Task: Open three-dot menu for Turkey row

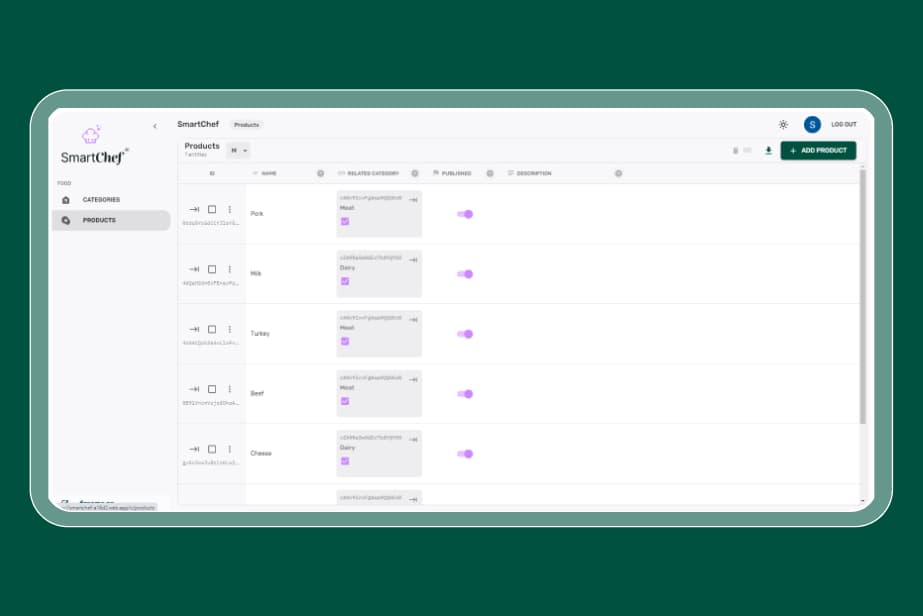Action: point(230,329)
